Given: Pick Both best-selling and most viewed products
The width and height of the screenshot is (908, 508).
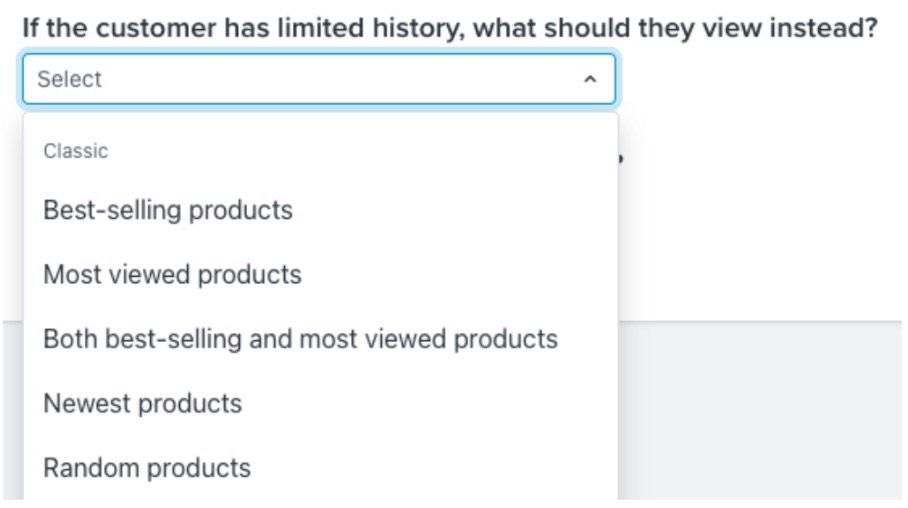Looking at the screenshot, I should point(300,339).
